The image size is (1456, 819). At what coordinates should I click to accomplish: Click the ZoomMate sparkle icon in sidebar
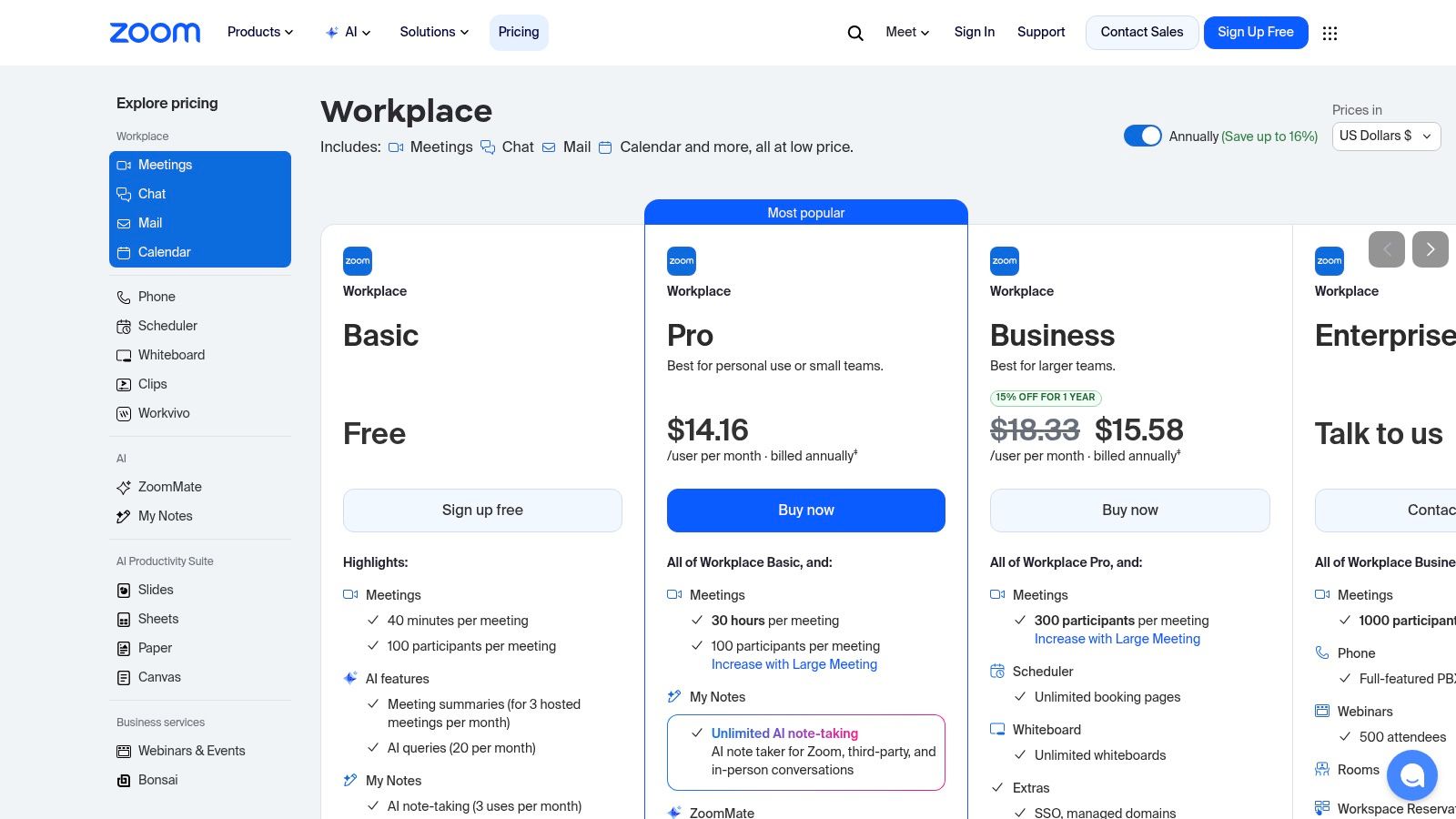click(124, 487)
